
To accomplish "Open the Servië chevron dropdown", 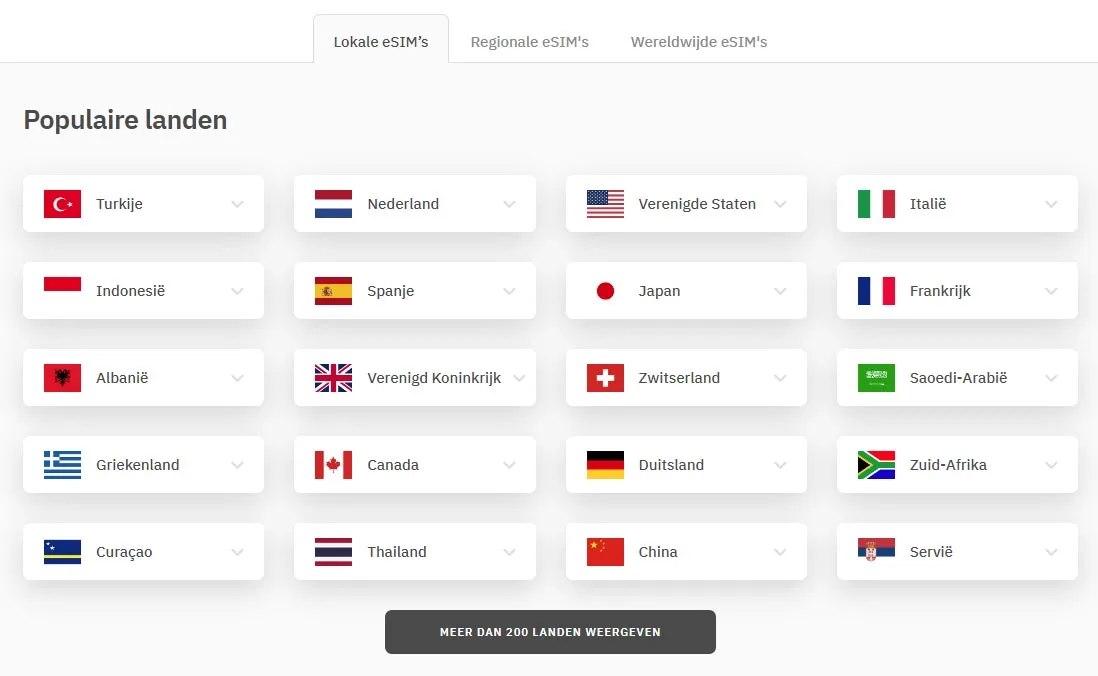I will 1051,552.
